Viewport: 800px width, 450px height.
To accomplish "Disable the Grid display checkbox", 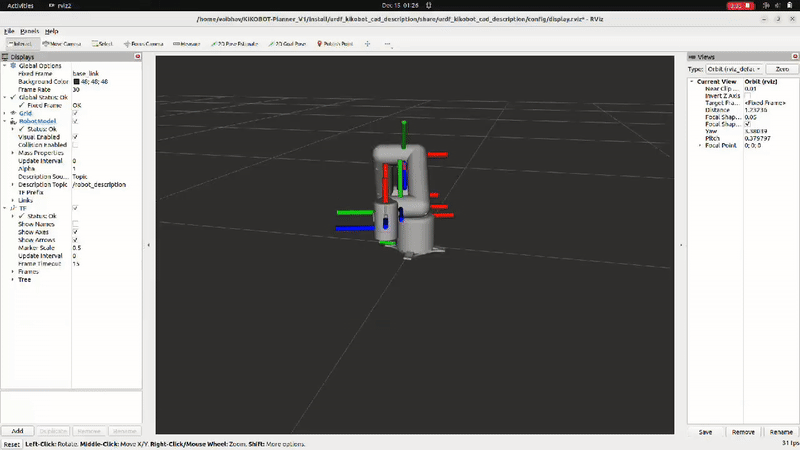I will point(76,113).
